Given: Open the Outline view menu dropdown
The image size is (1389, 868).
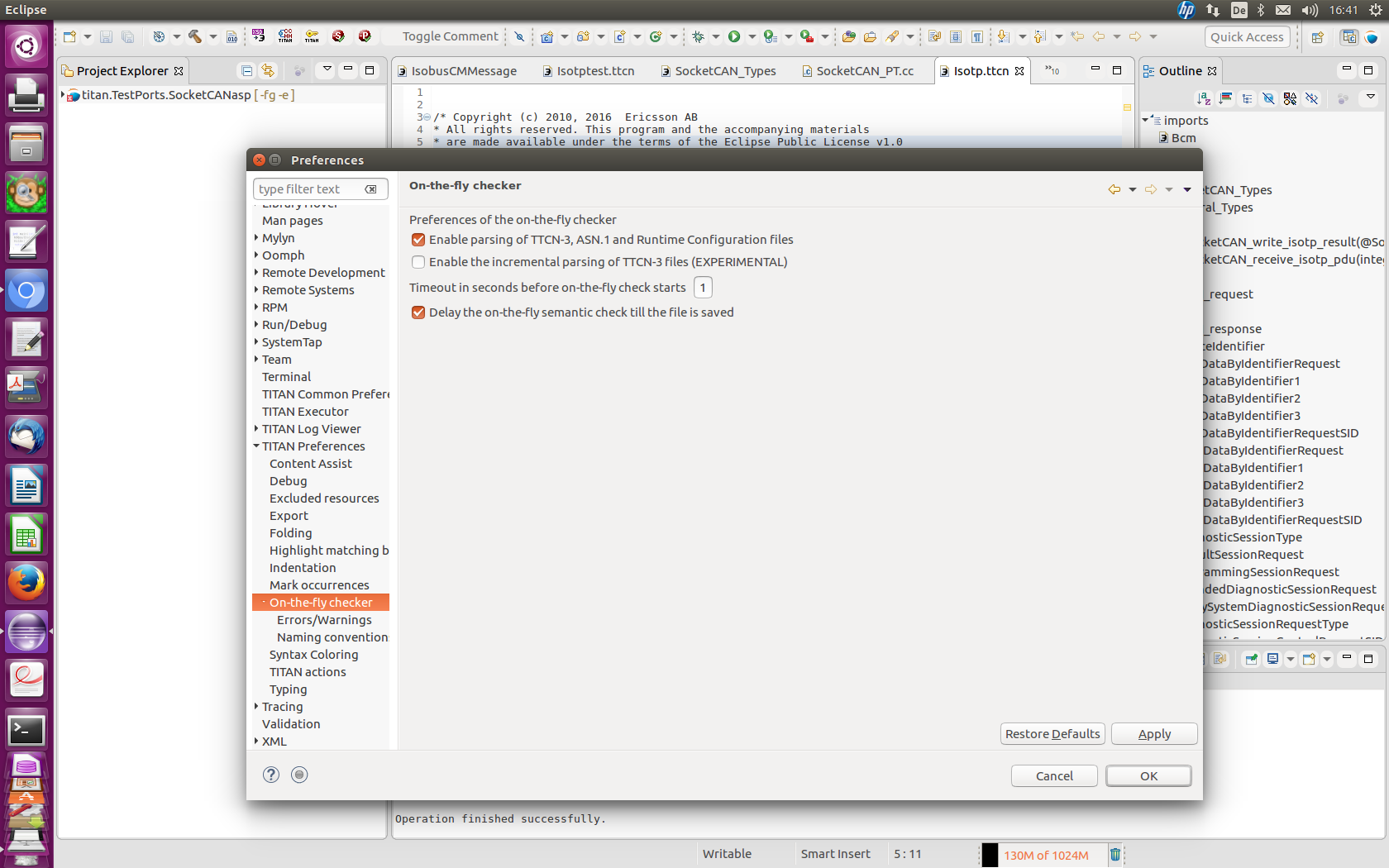Looking at the screenshot, I should click(x=1370, y=98).
